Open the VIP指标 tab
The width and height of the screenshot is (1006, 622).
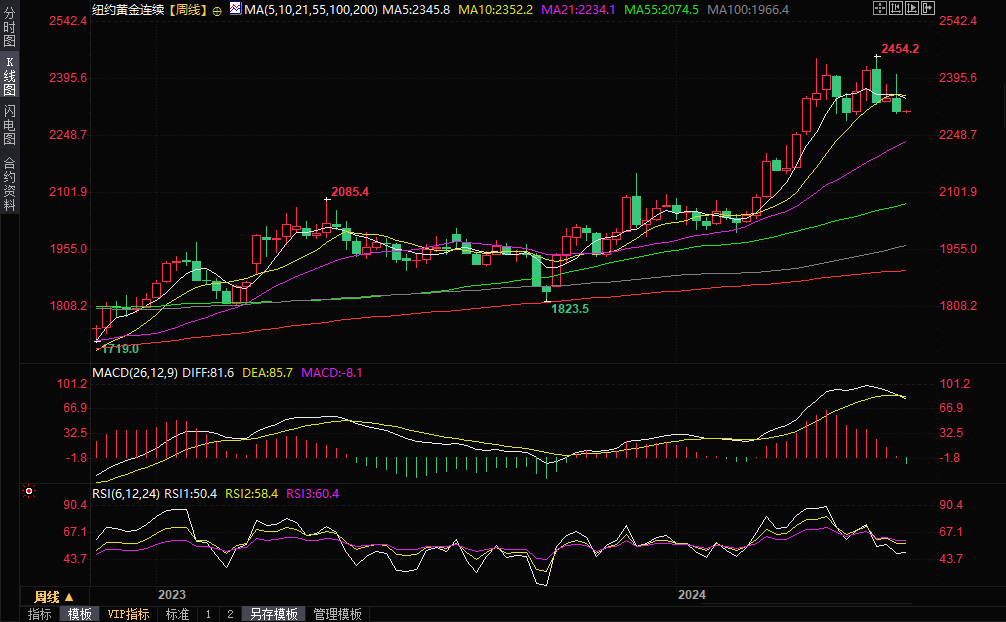point(129,614)
